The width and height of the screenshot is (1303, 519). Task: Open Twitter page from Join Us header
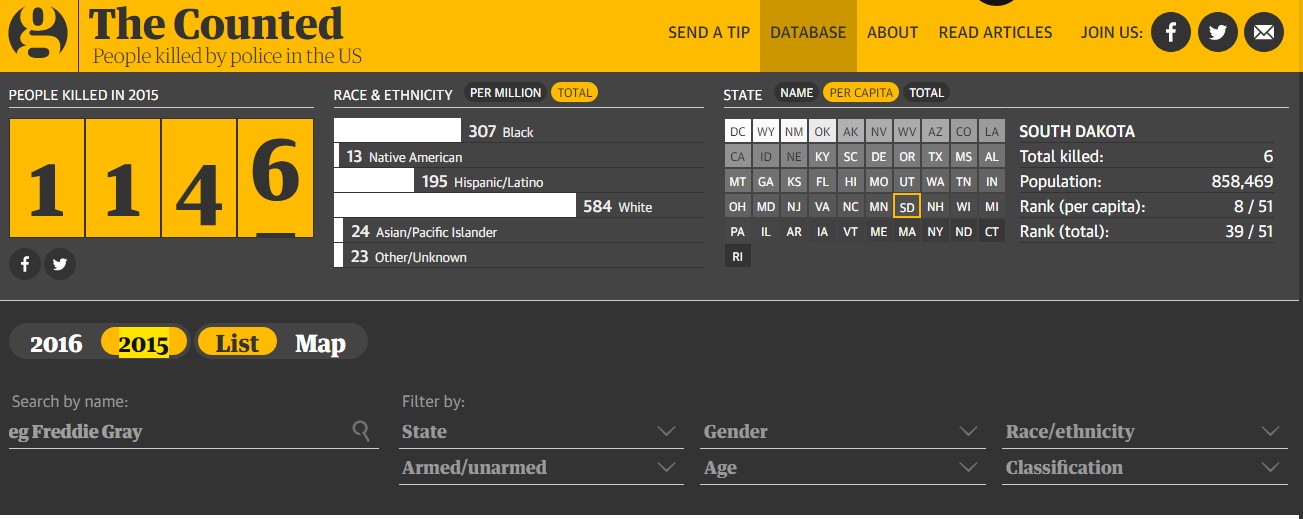(1217, 32)
